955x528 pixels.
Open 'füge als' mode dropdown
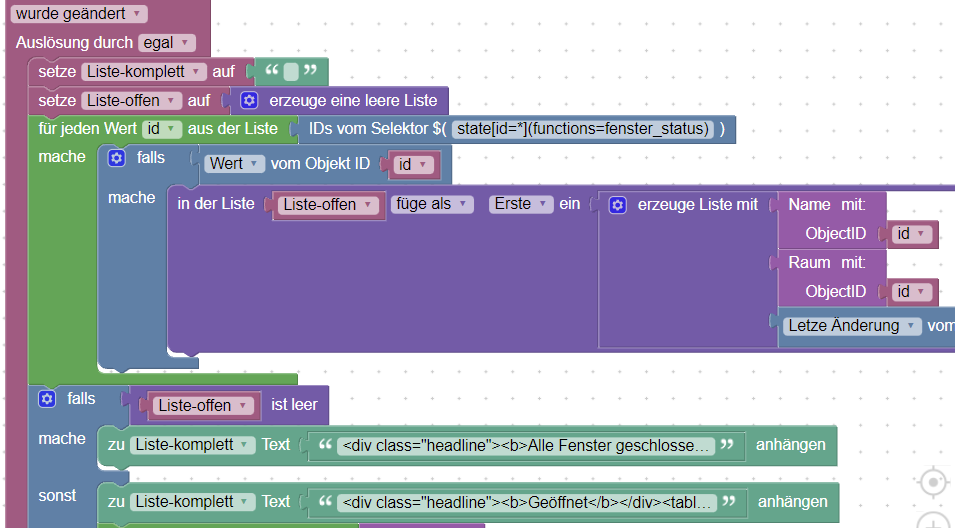click(432, 204)
